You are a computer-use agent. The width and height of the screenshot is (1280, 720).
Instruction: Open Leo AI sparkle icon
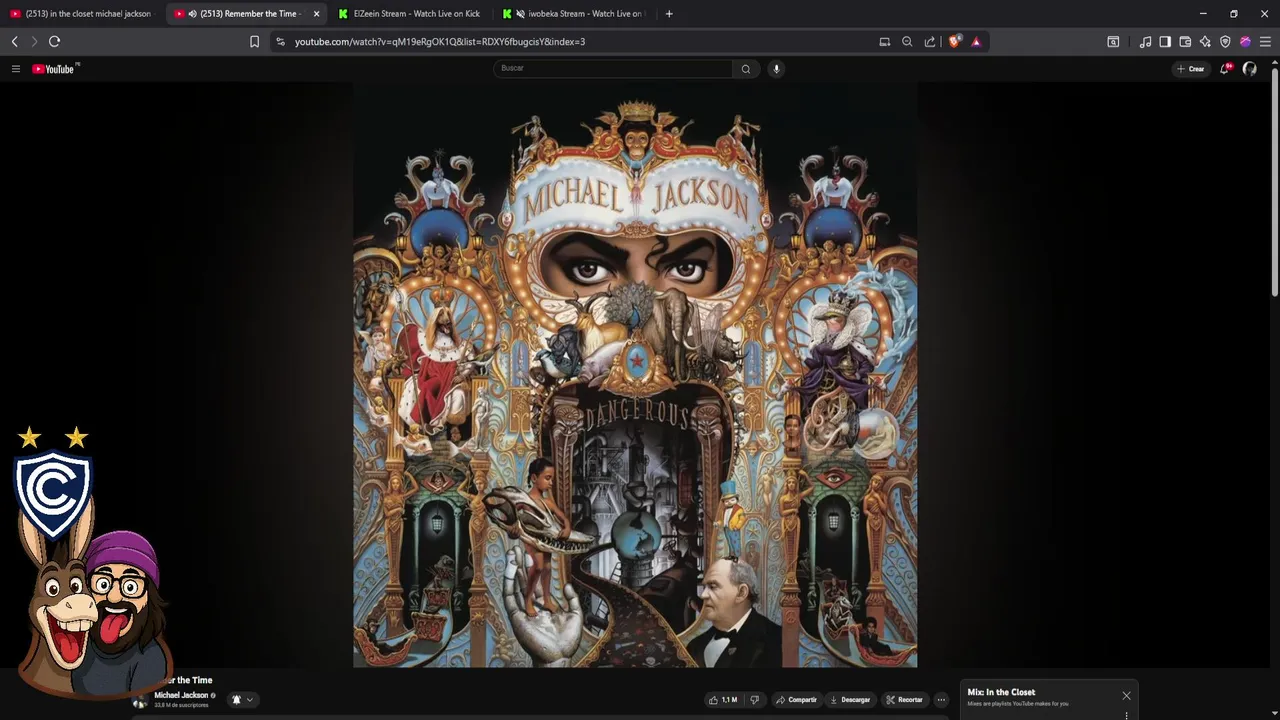tap(1205, 41)
